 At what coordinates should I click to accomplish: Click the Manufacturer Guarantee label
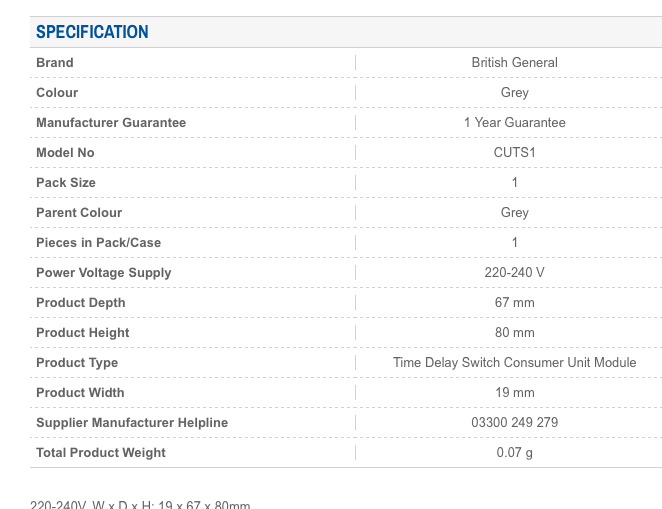coord(111,122)
